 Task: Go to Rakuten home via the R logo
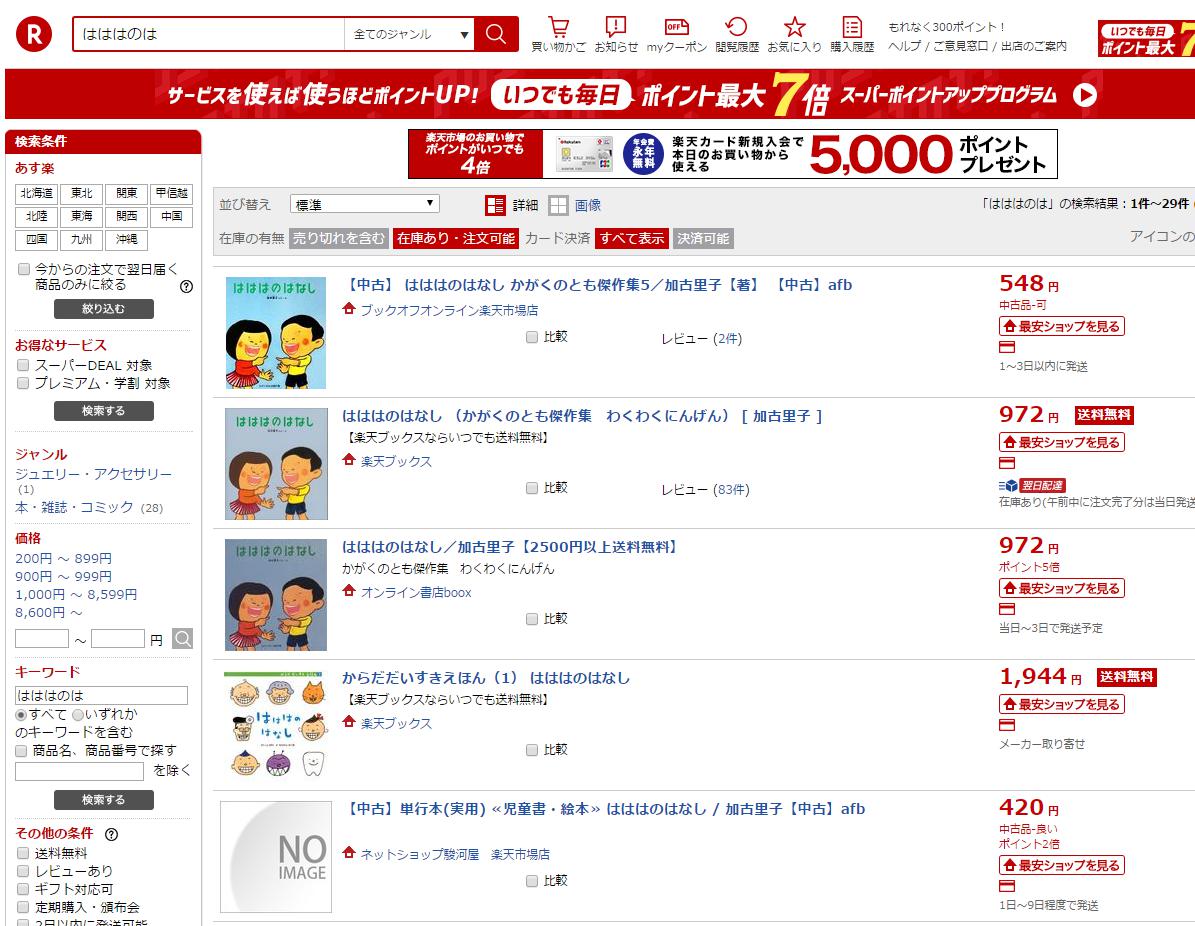click(x=34, y=34)
